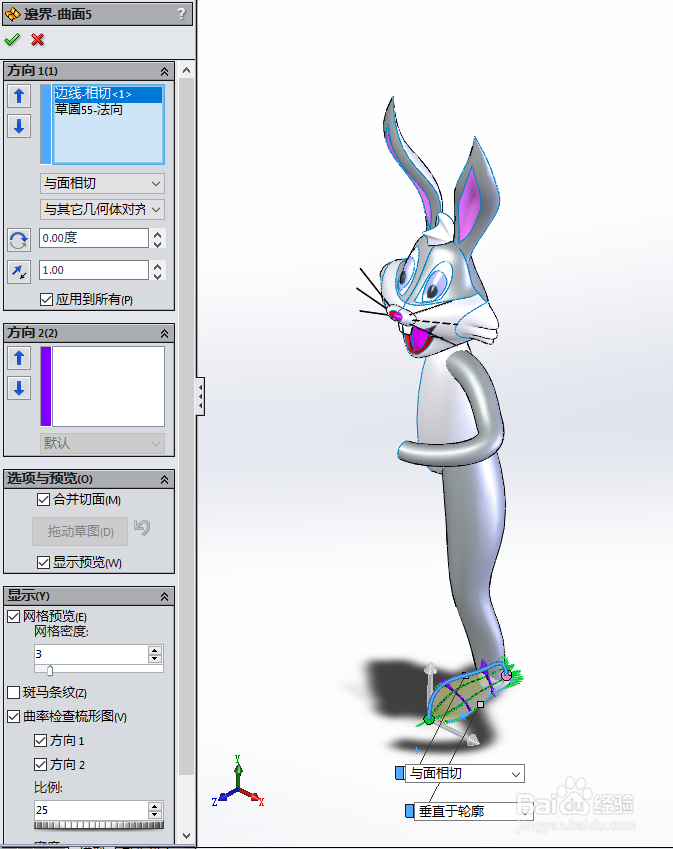Click the direction 2 purple color bar
The height and width of the screenshot is (849, 673).
pyautogui.click(x=45, y=386)
